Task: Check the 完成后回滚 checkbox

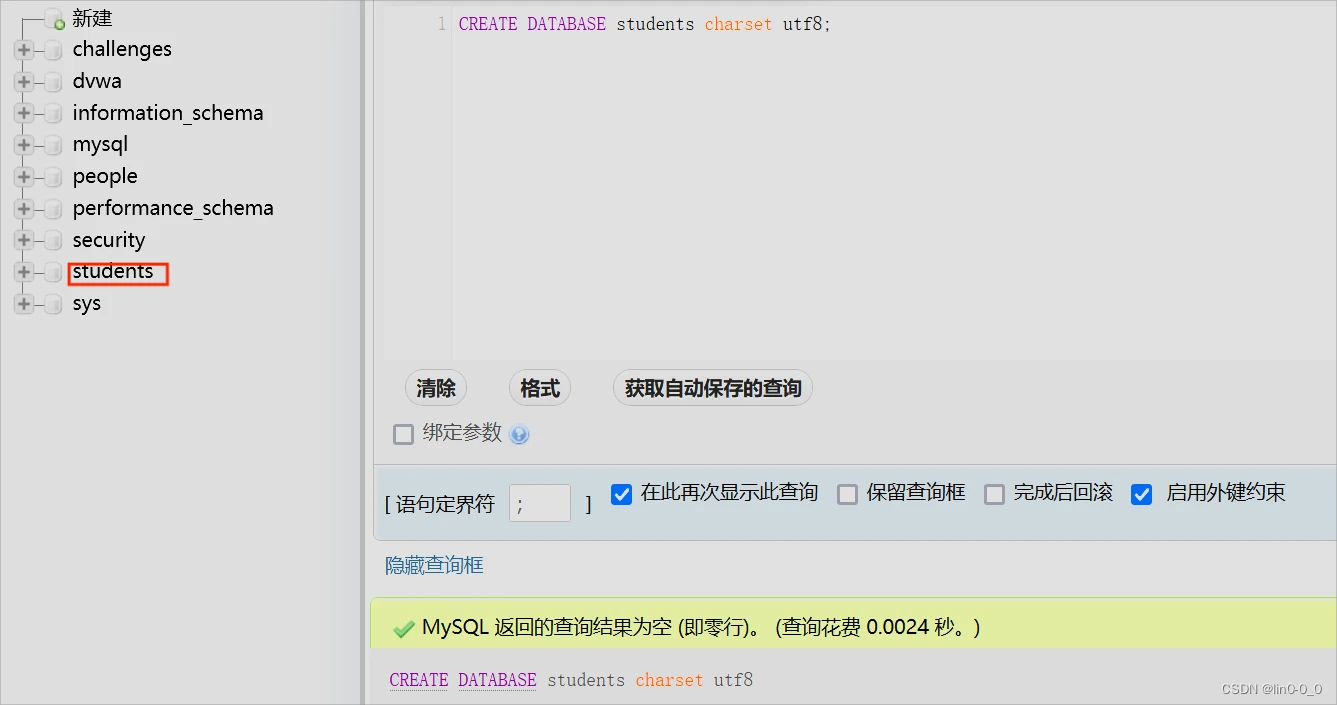Action: pyautogui.click(x=994, y=494)
